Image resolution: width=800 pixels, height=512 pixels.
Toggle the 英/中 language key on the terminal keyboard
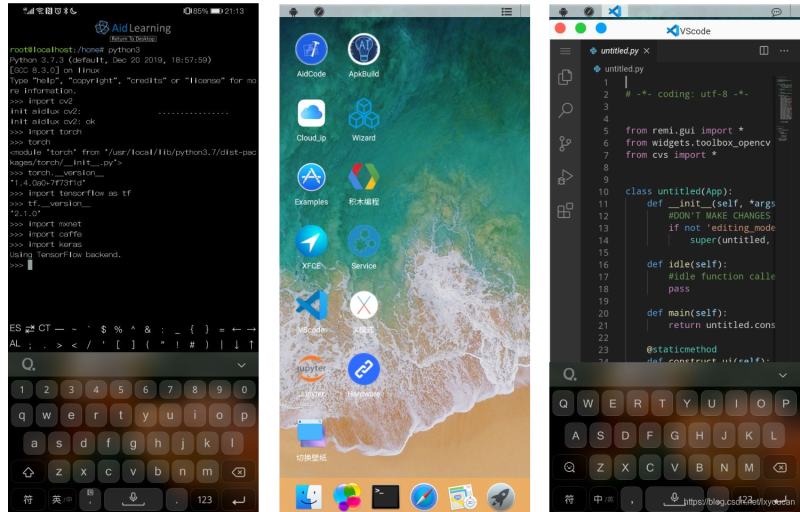pos(62,499)
